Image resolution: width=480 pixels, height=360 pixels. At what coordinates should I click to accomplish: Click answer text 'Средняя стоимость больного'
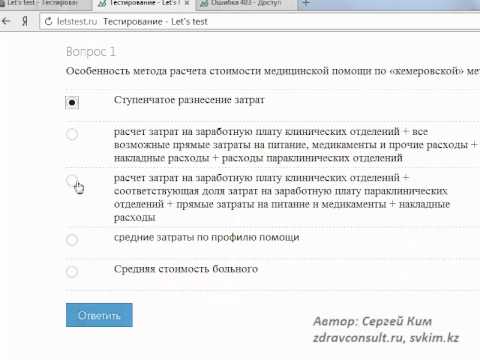click(186, 269)
